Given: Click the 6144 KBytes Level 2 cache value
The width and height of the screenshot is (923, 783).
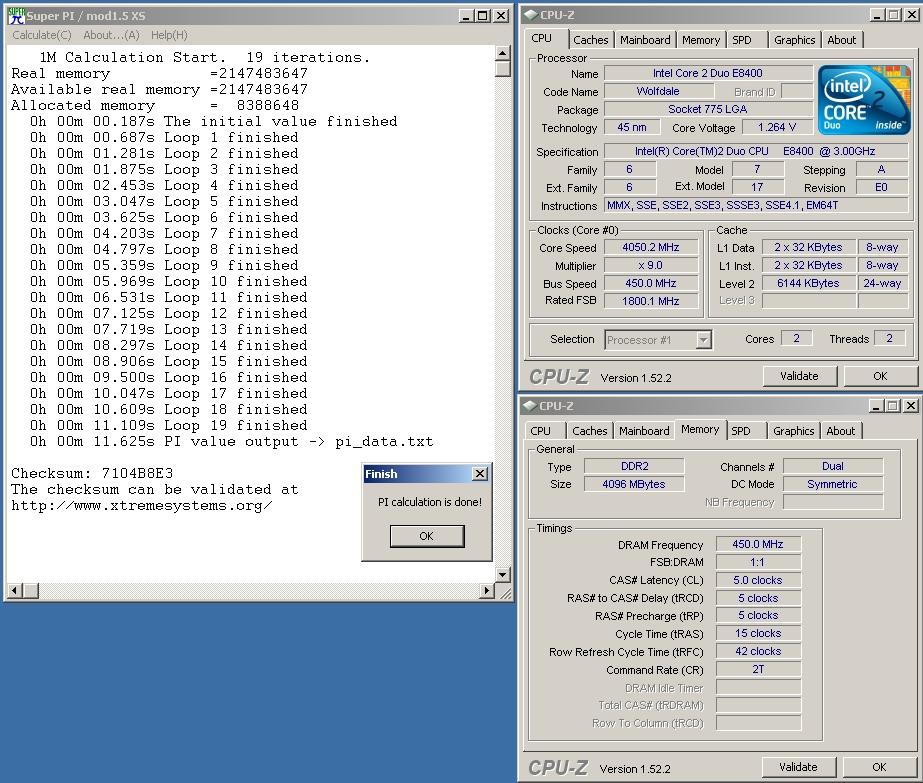Looking at the screenshot, I should [808, 283].
